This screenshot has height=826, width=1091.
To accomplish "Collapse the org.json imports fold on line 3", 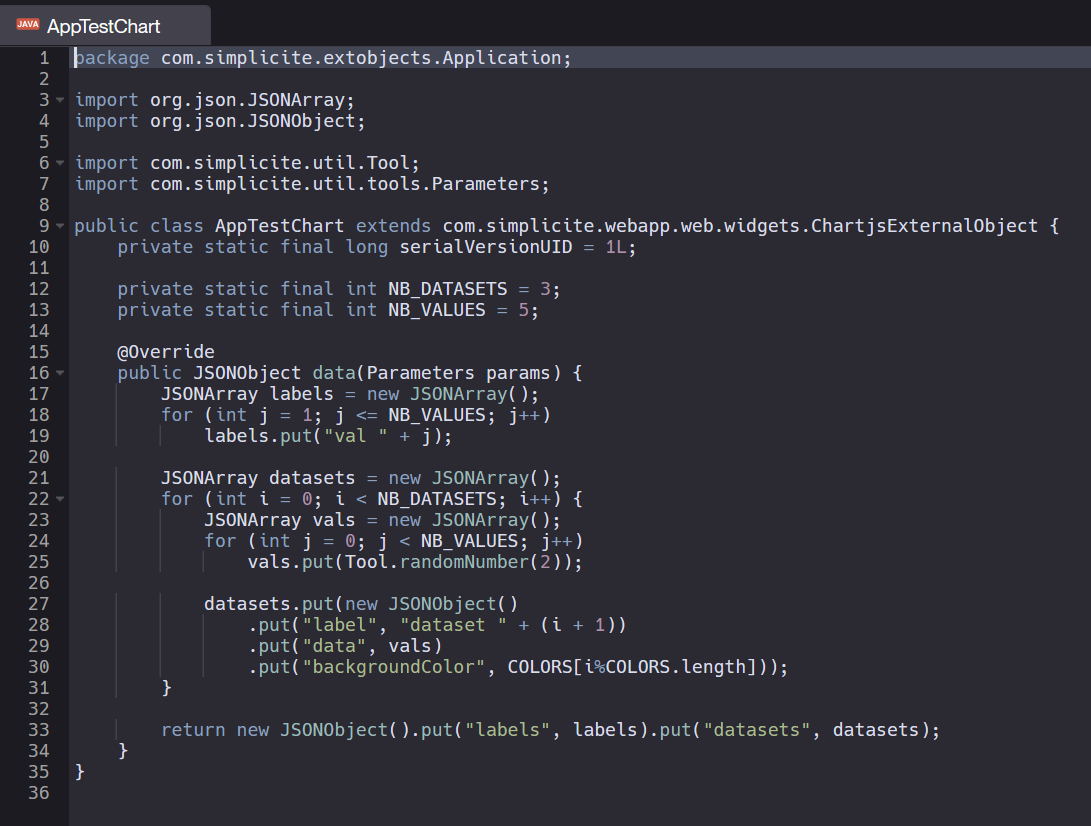I will click(61, 100).
